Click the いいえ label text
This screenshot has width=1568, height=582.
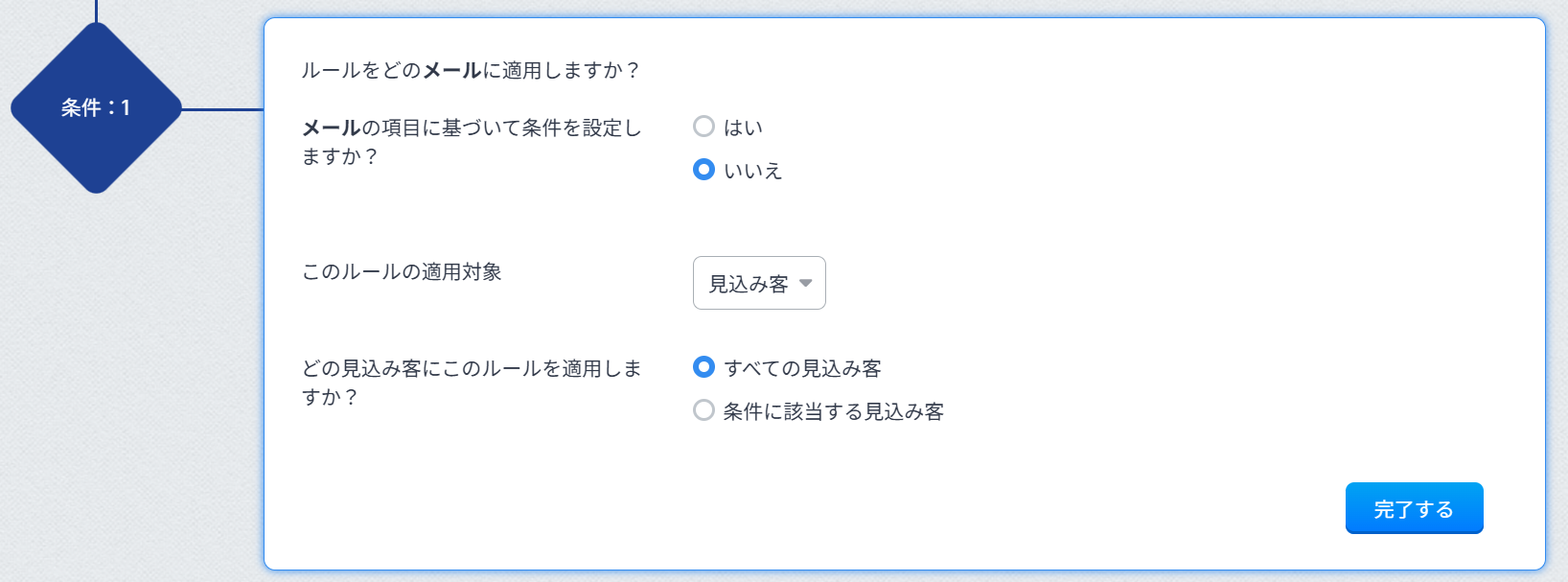pos(752,171)
